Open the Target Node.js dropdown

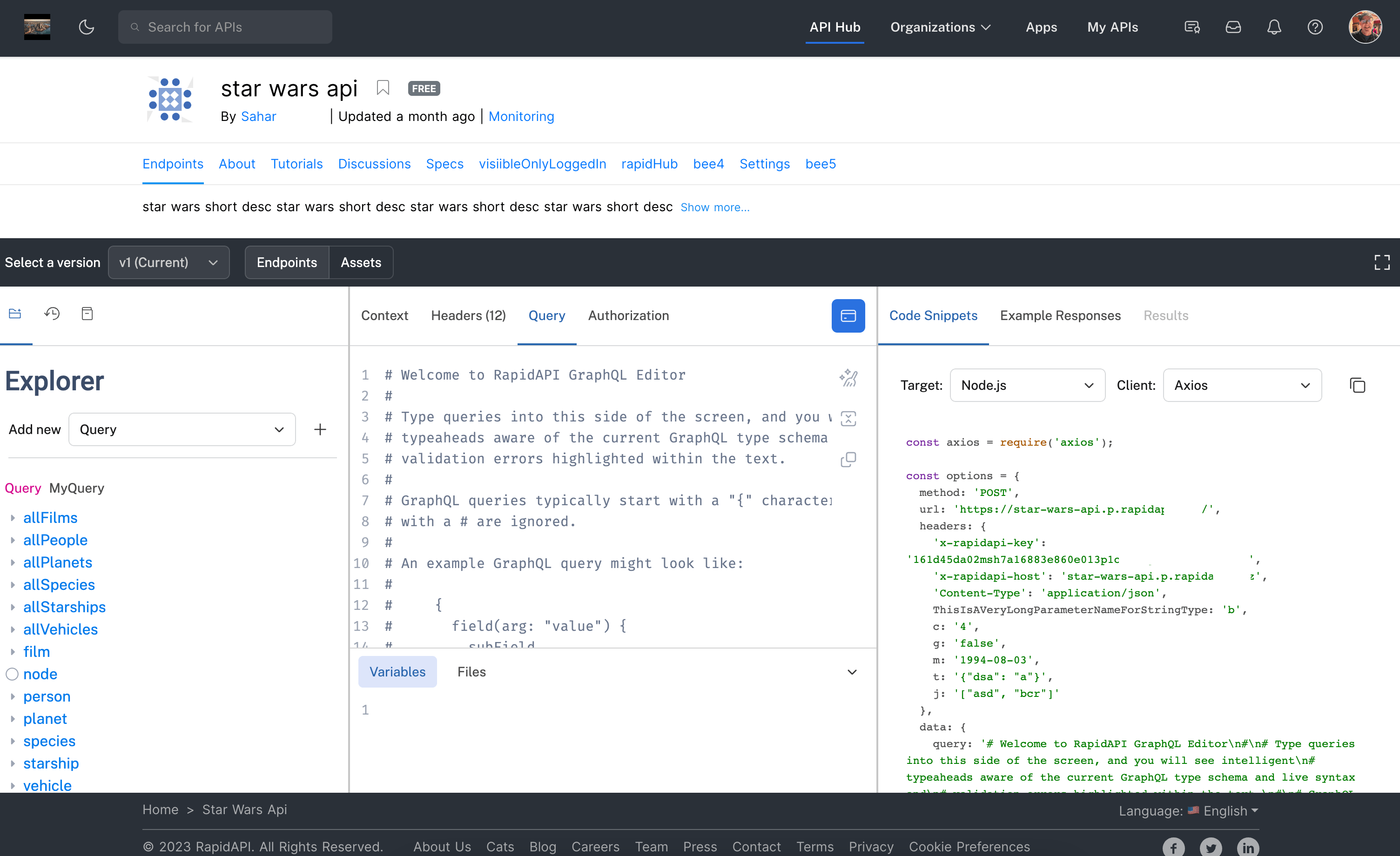click(1027, 385)
